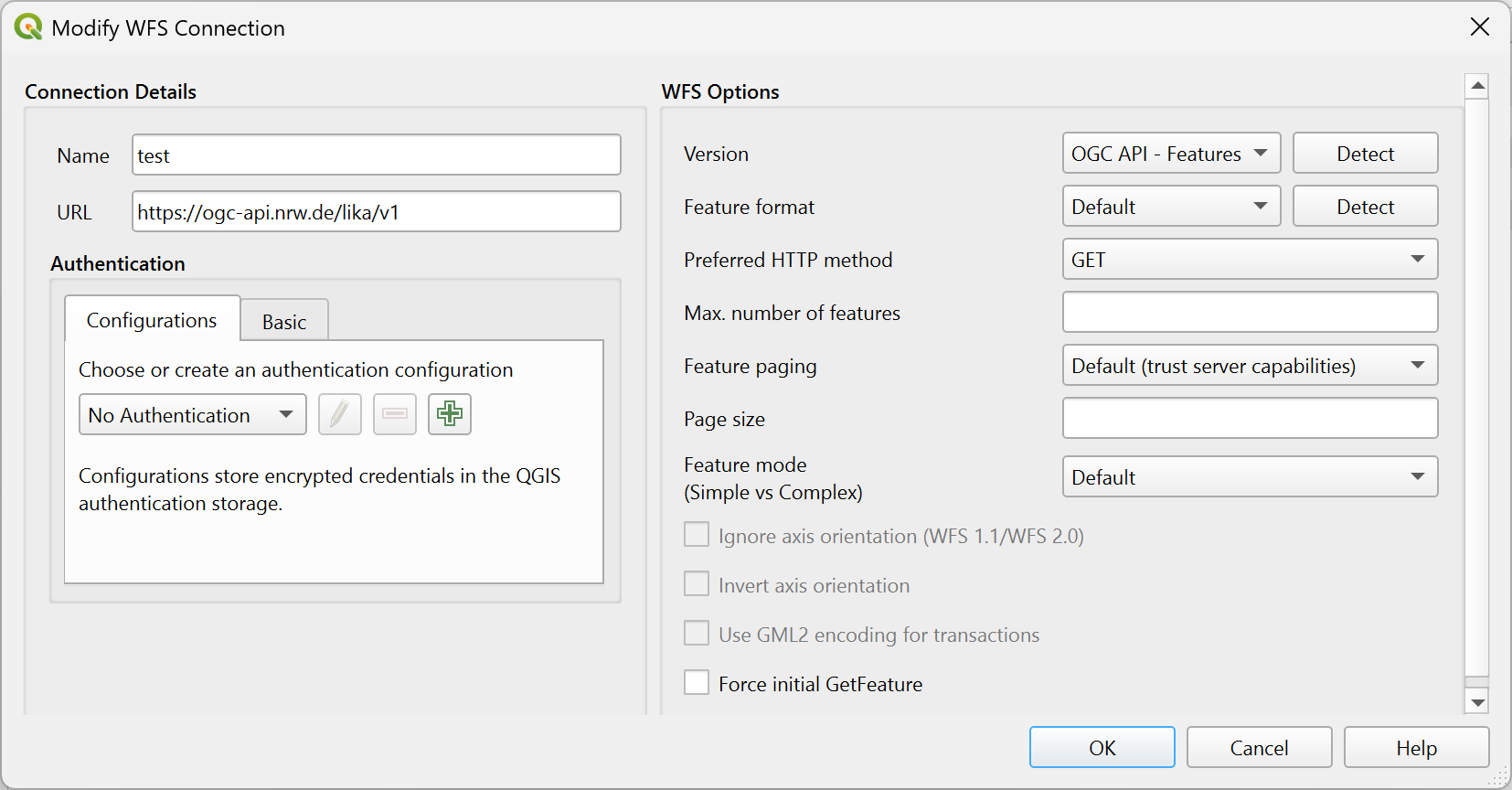Click the scrollbar down arrow in WFS Options
The image size is (1512, 790).
tap(1477, 702)
